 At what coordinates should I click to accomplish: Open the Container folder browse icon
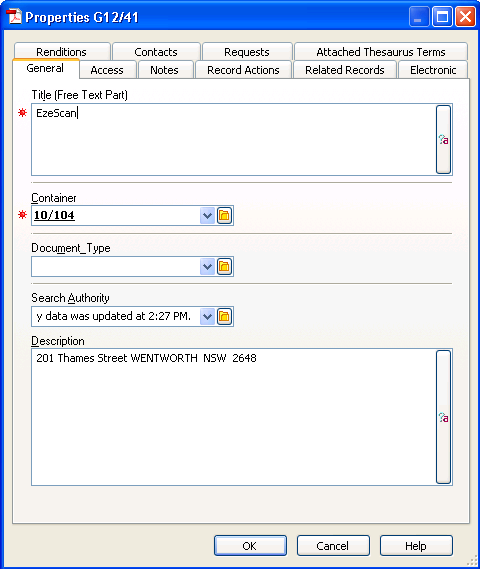(224, 216)
